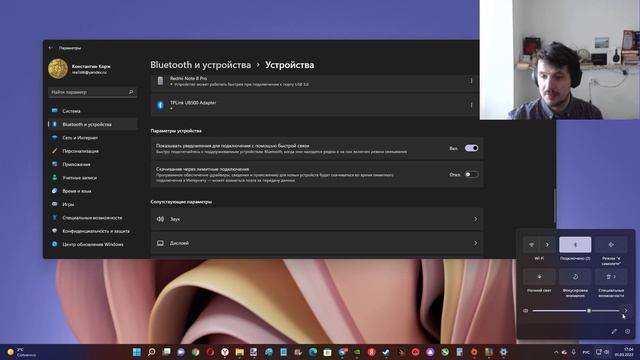
Task: Show hidden tray icons chevron
Action: pyautogui.click(x=556, y=352)
